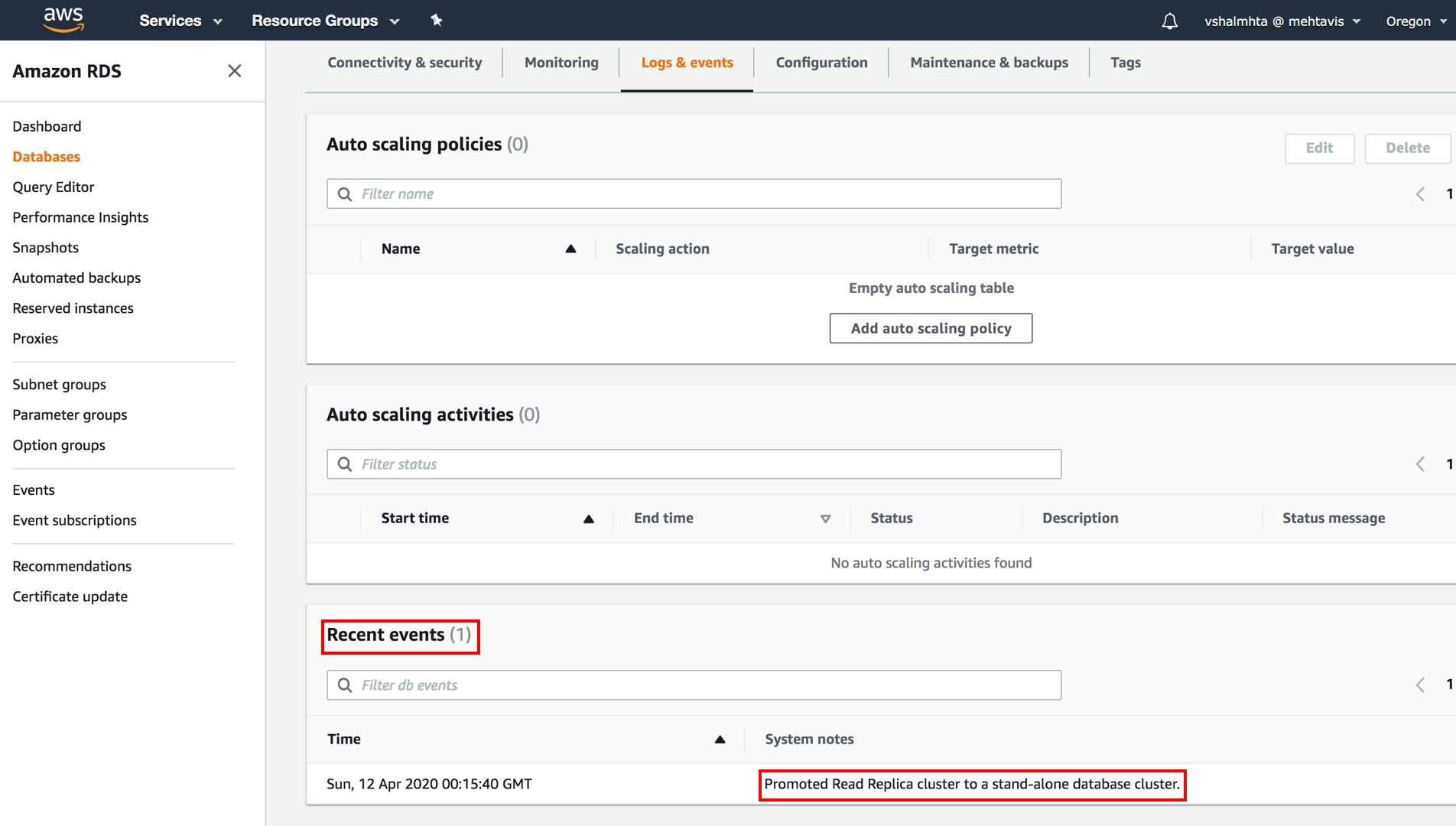1456x826 pixels.
Task: Click the Target metric column header
Action: coord(993,249)
